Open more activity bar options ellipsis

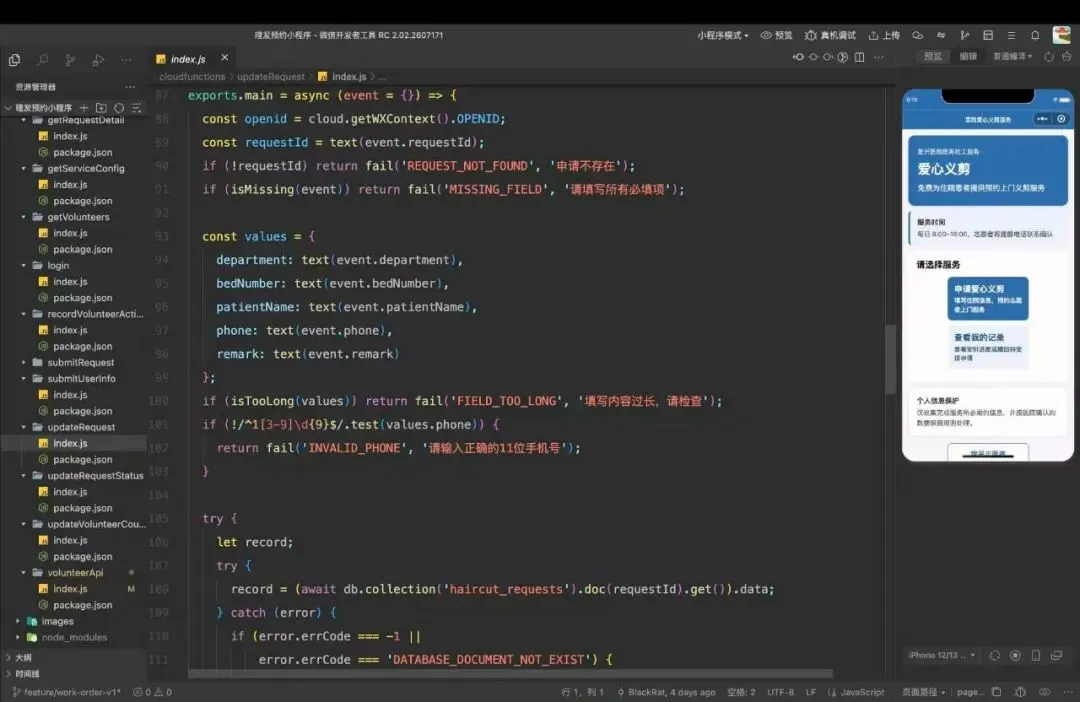pyautogui.click(x=126, y=60)
